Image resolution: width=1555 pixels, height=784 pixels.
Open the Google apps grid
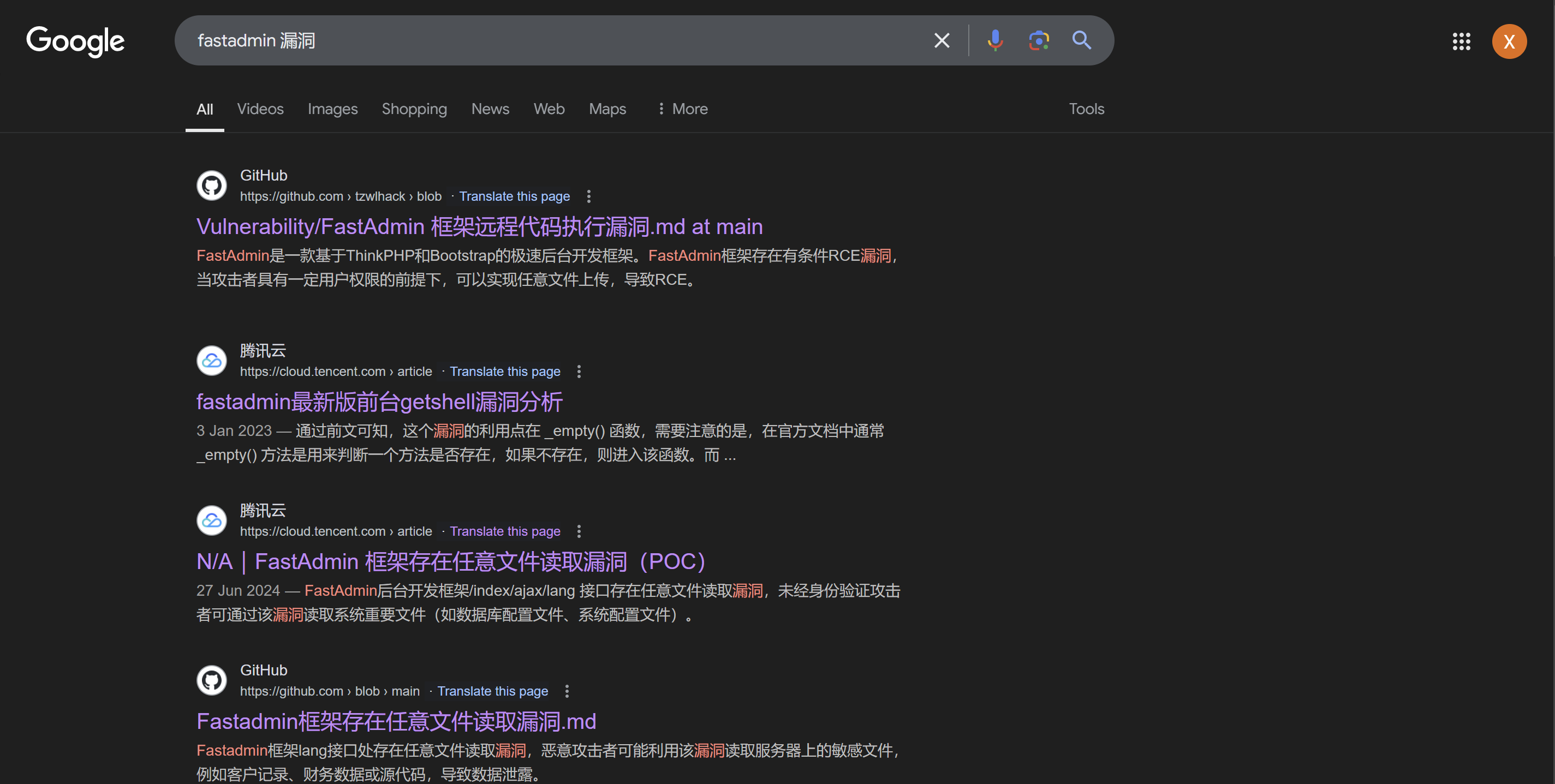1461,41
